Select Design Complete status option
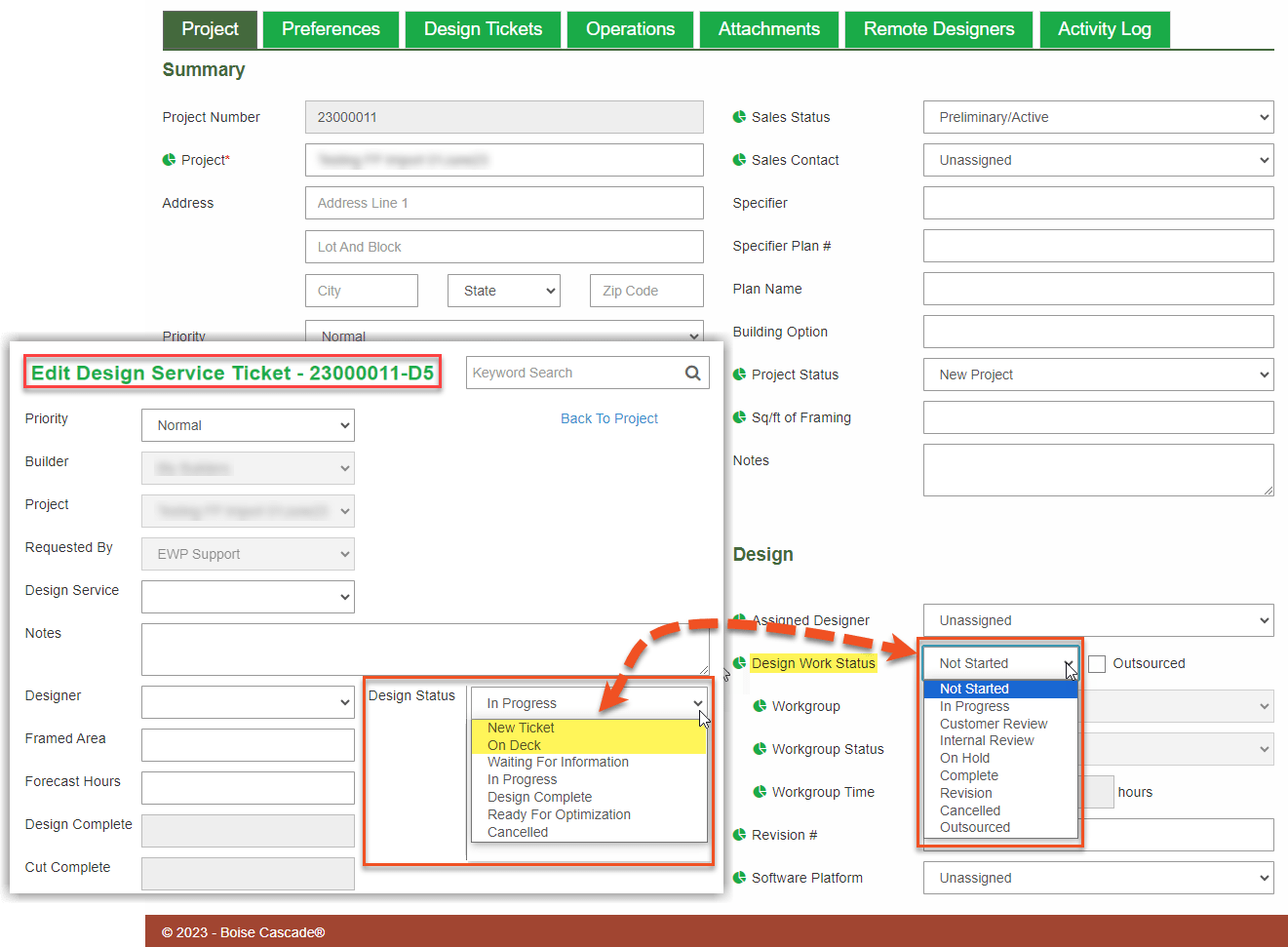Viewport: 1288px width, 947px height. [589, 798]
